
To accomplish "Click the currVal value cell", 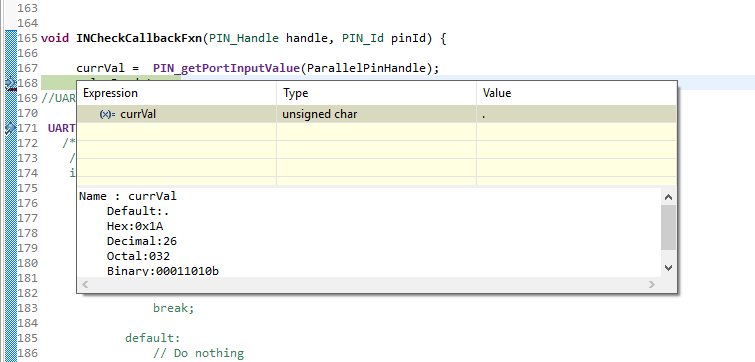I will coord(576,114).
